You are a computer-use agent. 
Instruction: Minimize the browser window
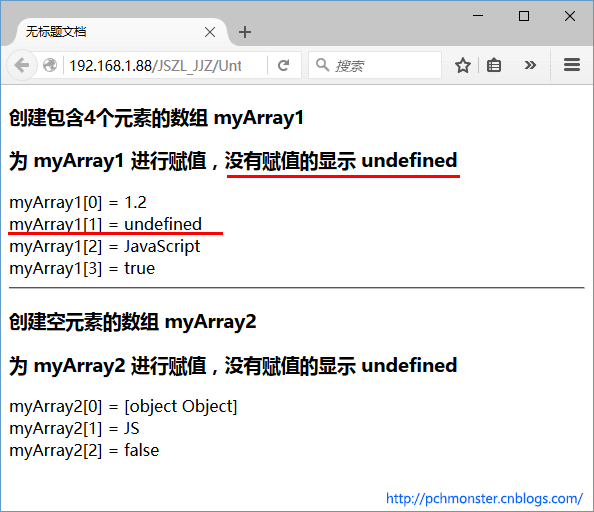pos(478,16)
